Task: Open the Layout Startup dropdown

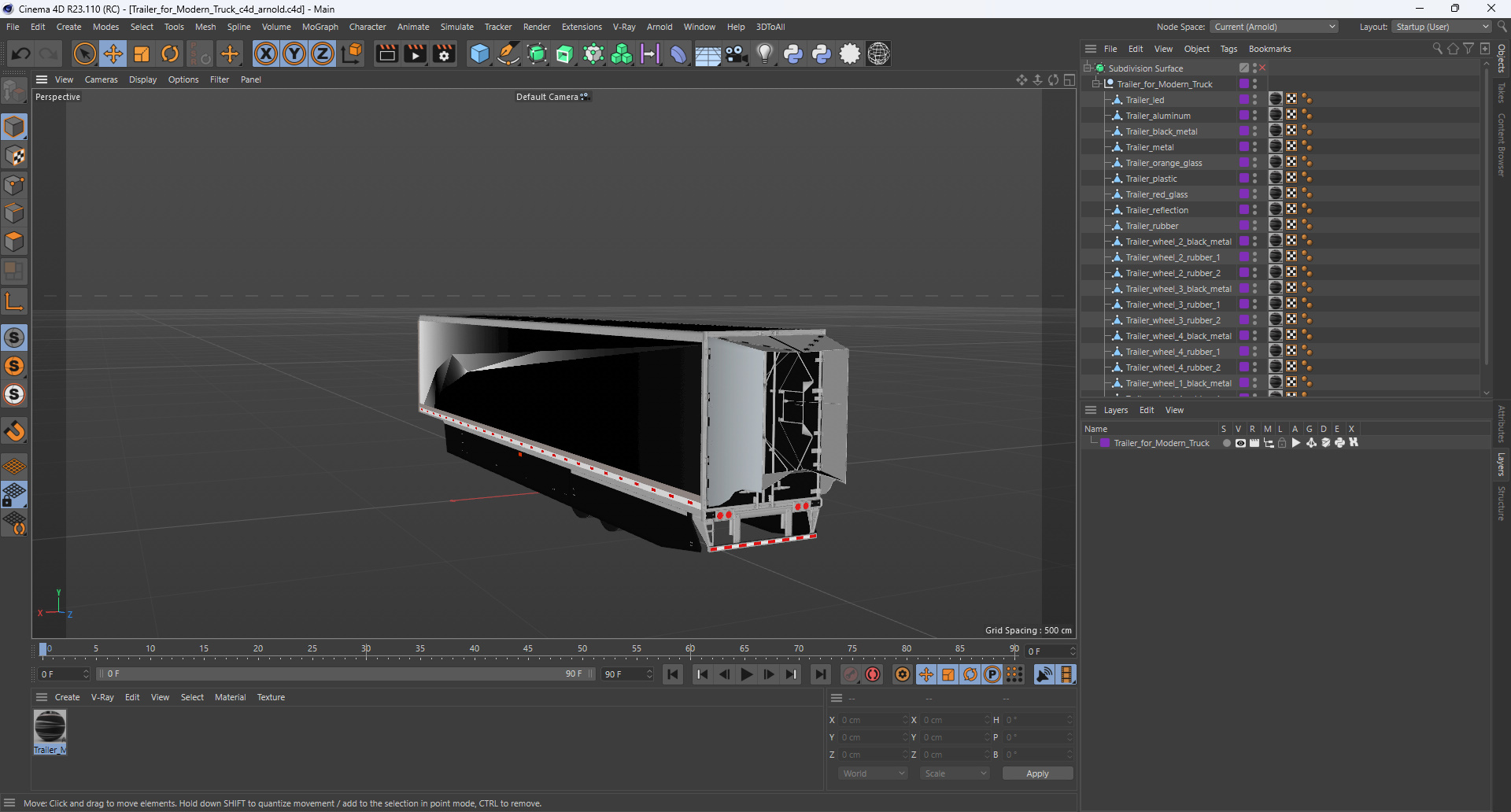Action: point(1442,27)
